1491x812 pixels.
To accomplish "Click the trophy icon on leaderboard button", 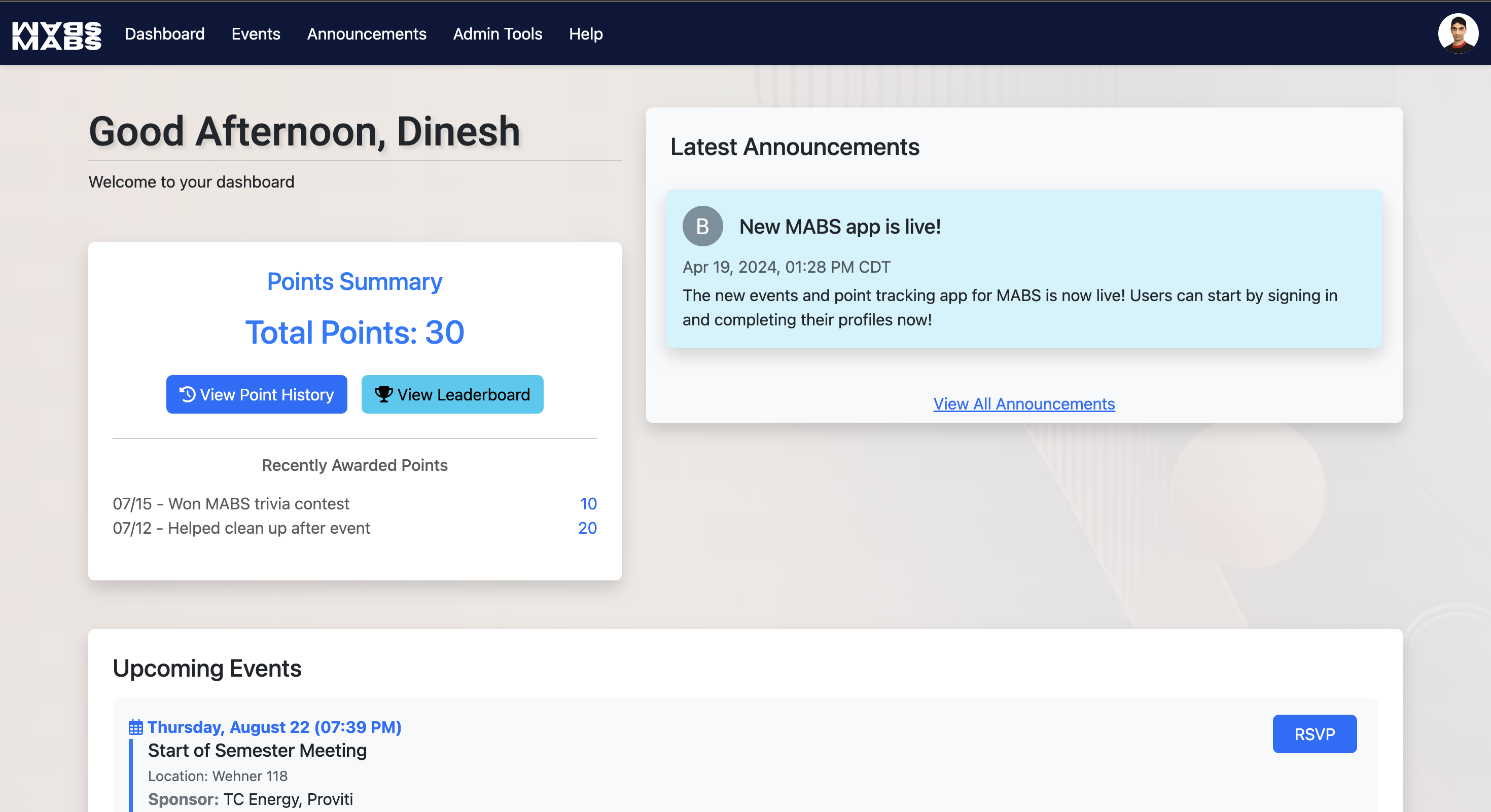I will point(383,394).
